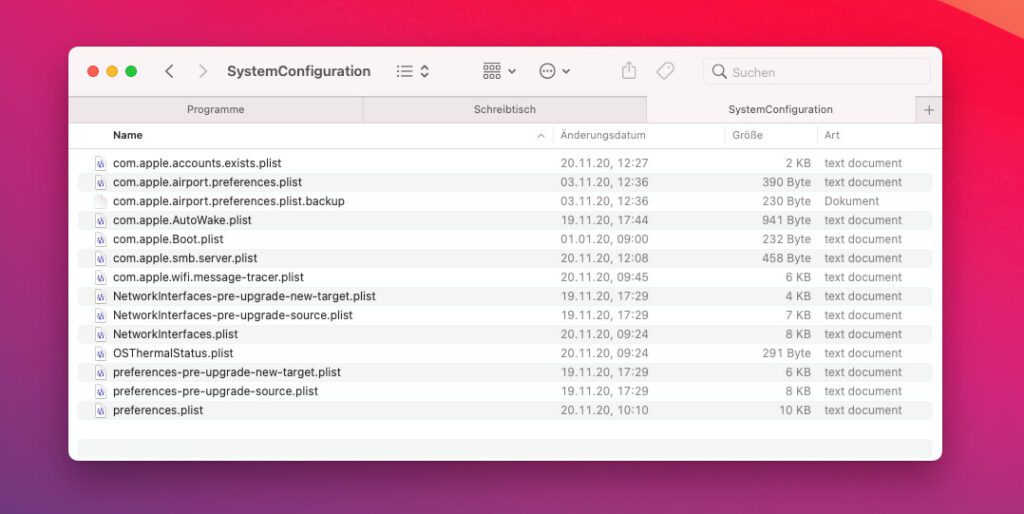Screen dimensions: 1024x514
Task: Click the icon of com.apple.smb.server.plist
Action: point(100,258)
